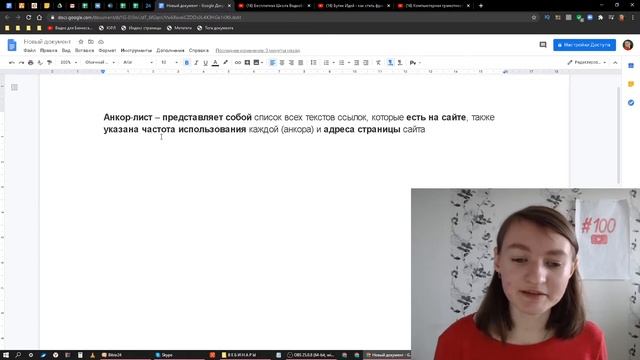Run the spell check tool

coord(40,62)
